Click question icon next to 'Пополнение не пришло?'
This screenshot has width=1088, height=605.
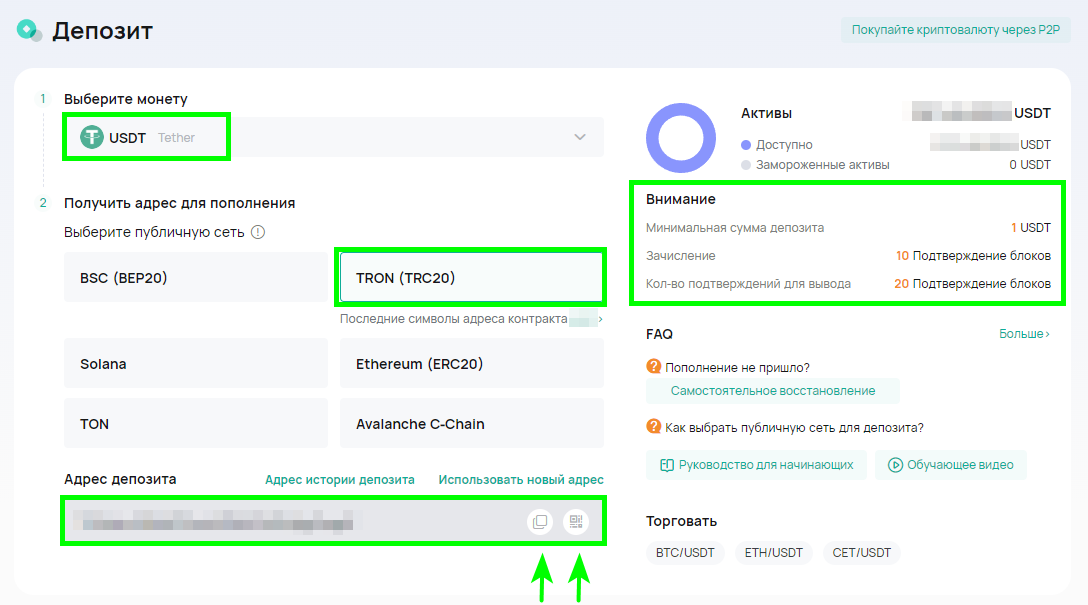pyautogui.click(x=654, y=367)
